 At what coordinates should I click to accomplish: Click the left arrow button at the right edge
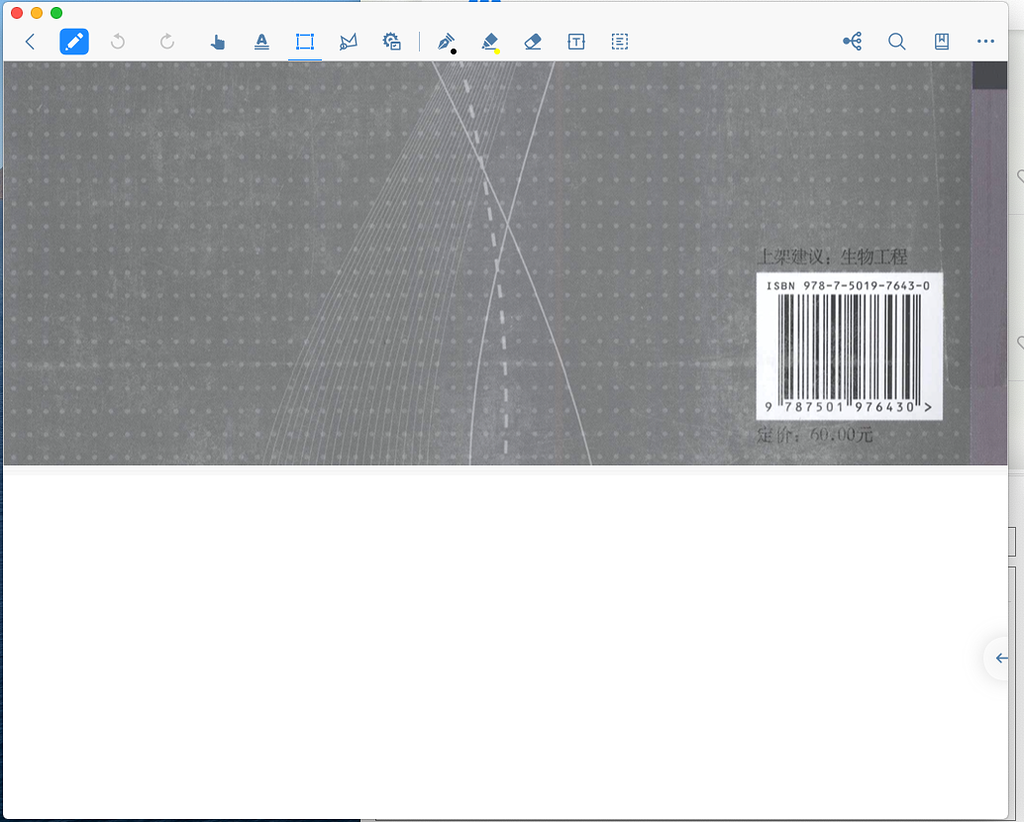tap(1001, 658)
